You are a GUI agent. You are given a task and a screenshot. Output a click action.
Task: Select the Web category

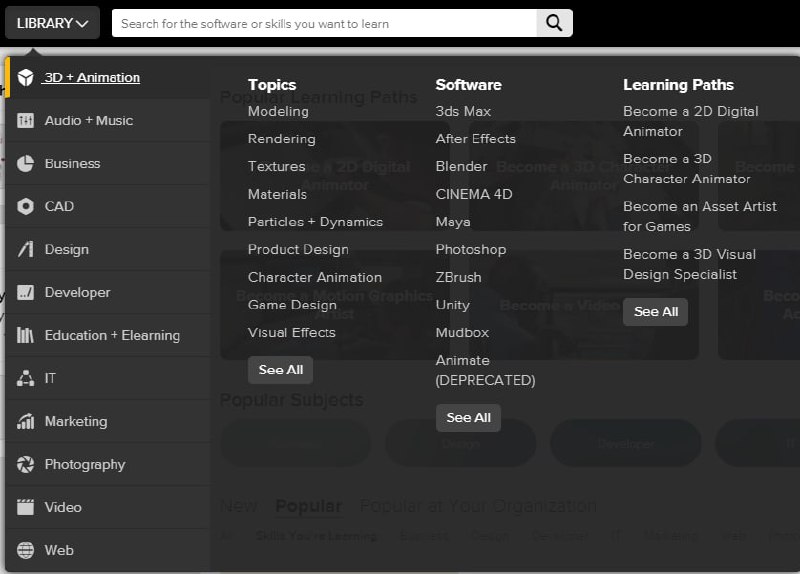click(59, 550)
